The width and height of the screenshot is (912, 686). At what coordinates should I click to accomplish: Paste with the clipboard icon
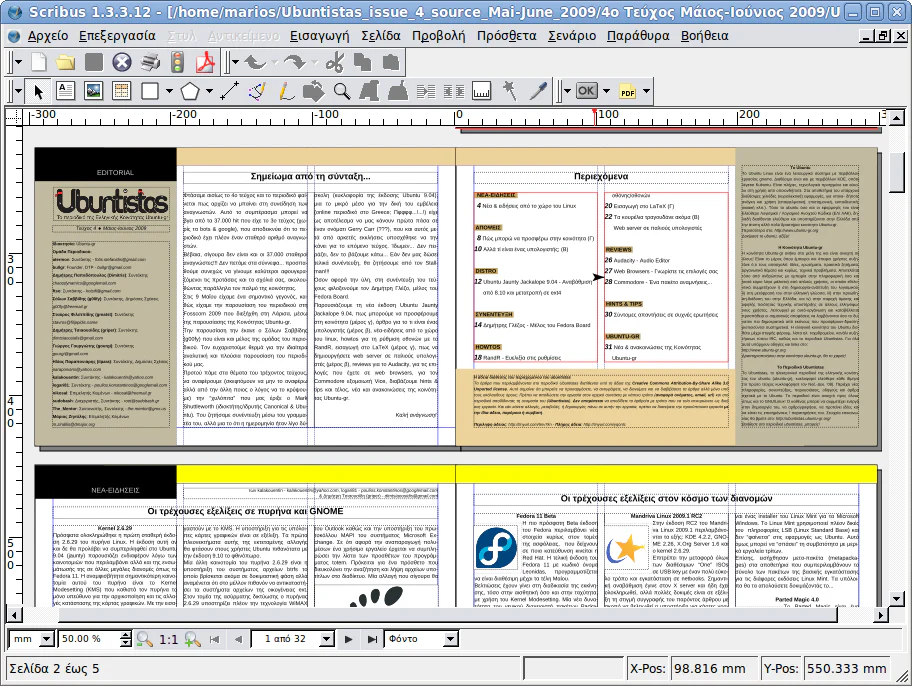click(x=391, y=62)
